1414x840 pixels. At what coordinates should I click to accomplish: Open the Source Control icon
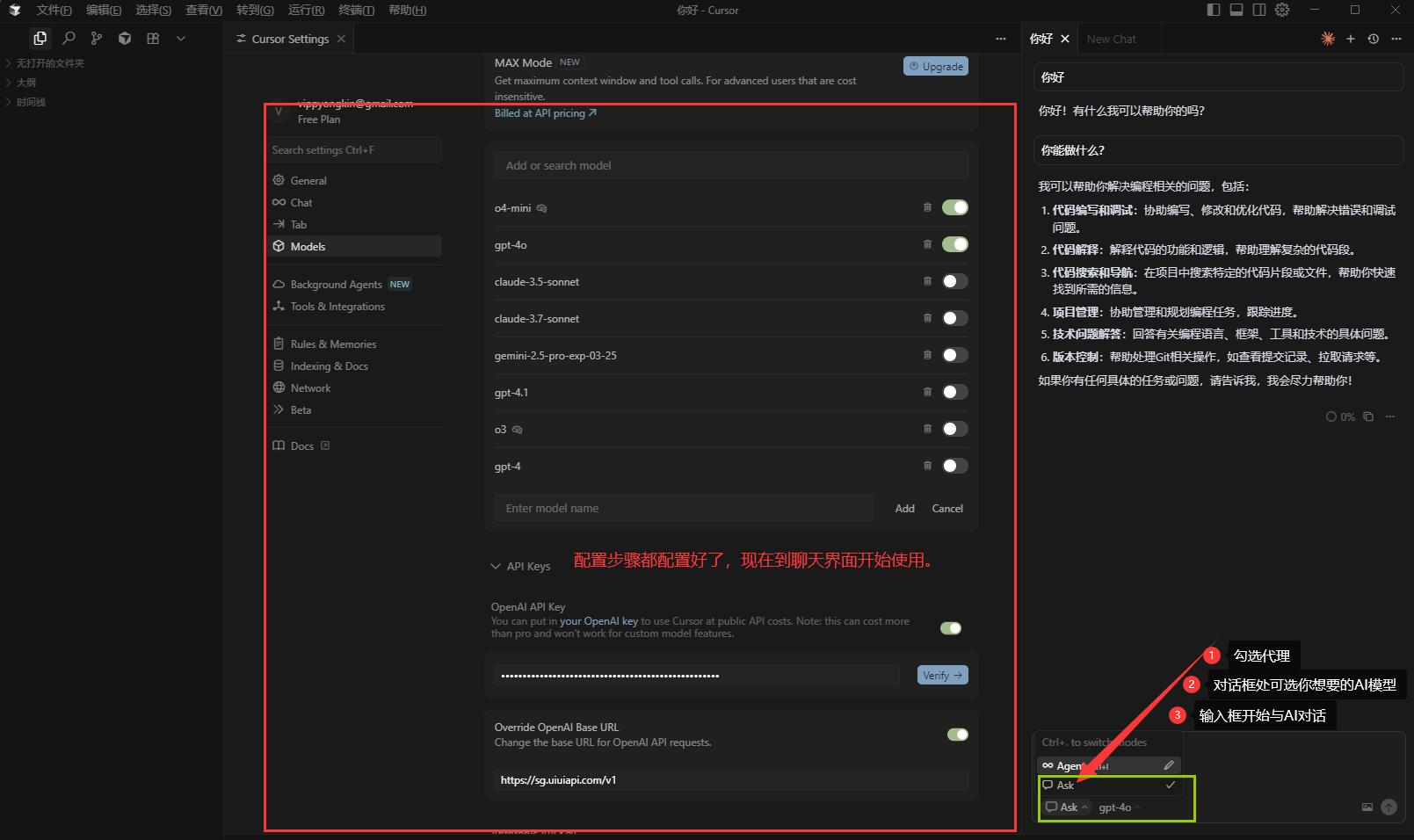(x=97, y=39)
